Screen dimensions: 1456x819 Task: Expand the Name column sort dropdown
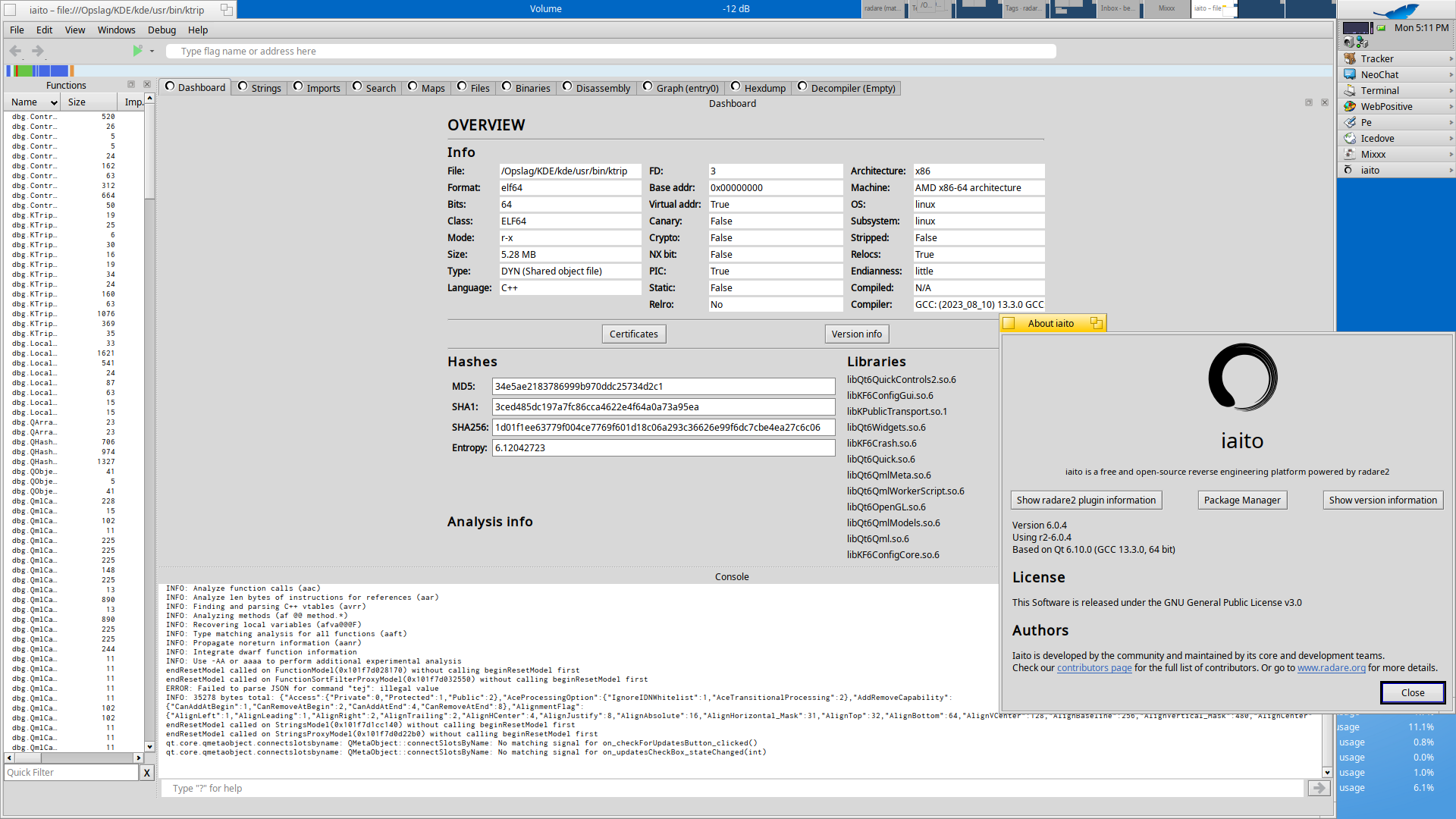[x=54, y=102]
